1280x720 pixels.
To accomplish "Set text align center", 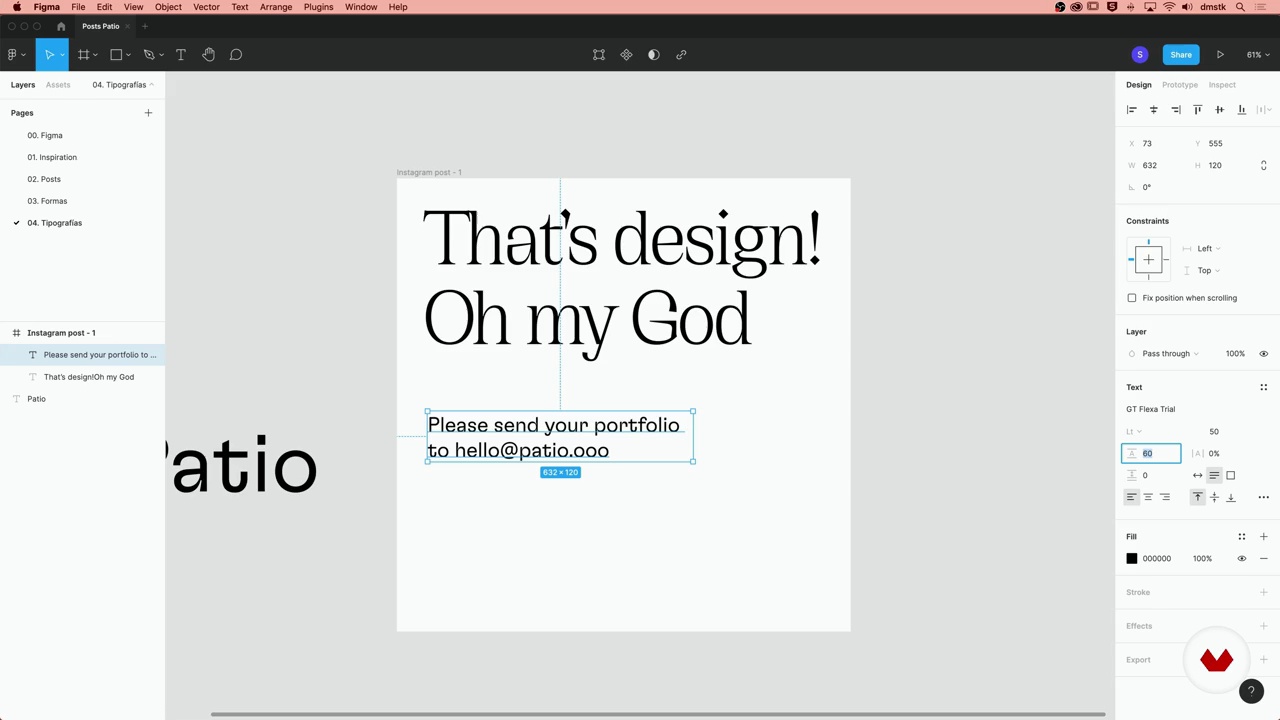I will [1148, 497].
